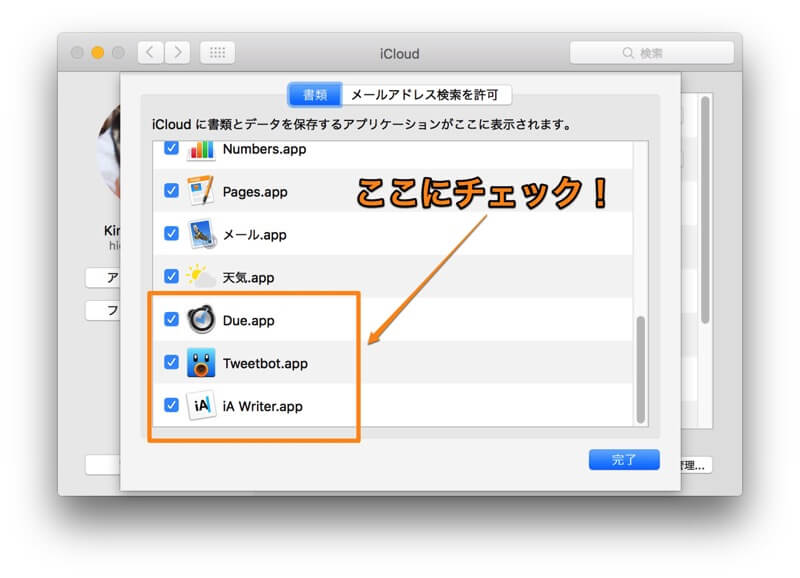
Task: Click the magnifier icon in the search field
Action: [628, 53]
